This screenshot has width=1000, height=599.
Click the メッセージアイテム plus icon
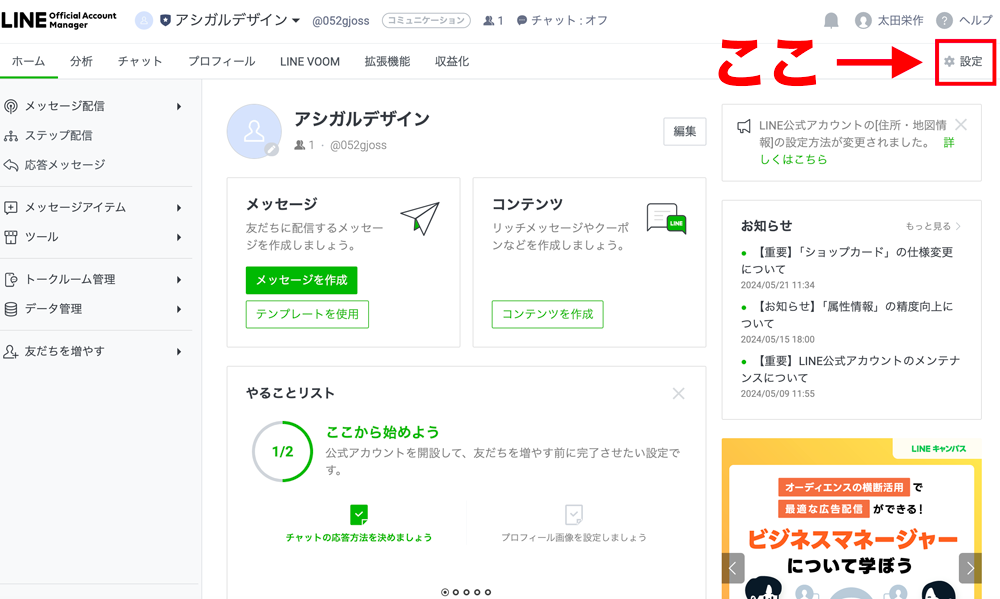pyautogui.click(x=11, y=207)
